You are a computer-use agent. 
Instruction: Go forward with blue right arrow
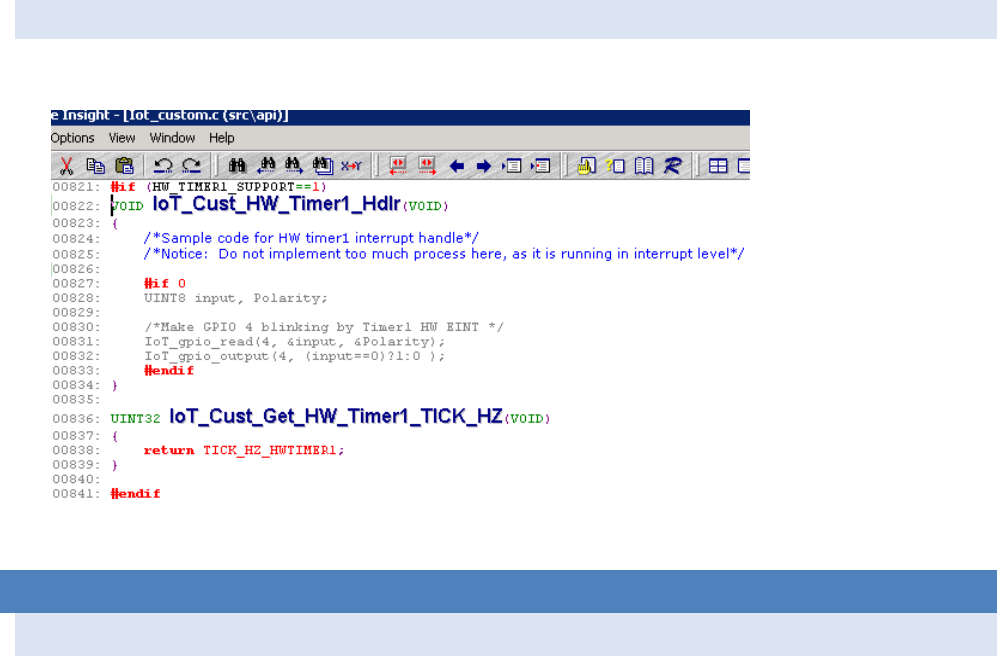484,167
